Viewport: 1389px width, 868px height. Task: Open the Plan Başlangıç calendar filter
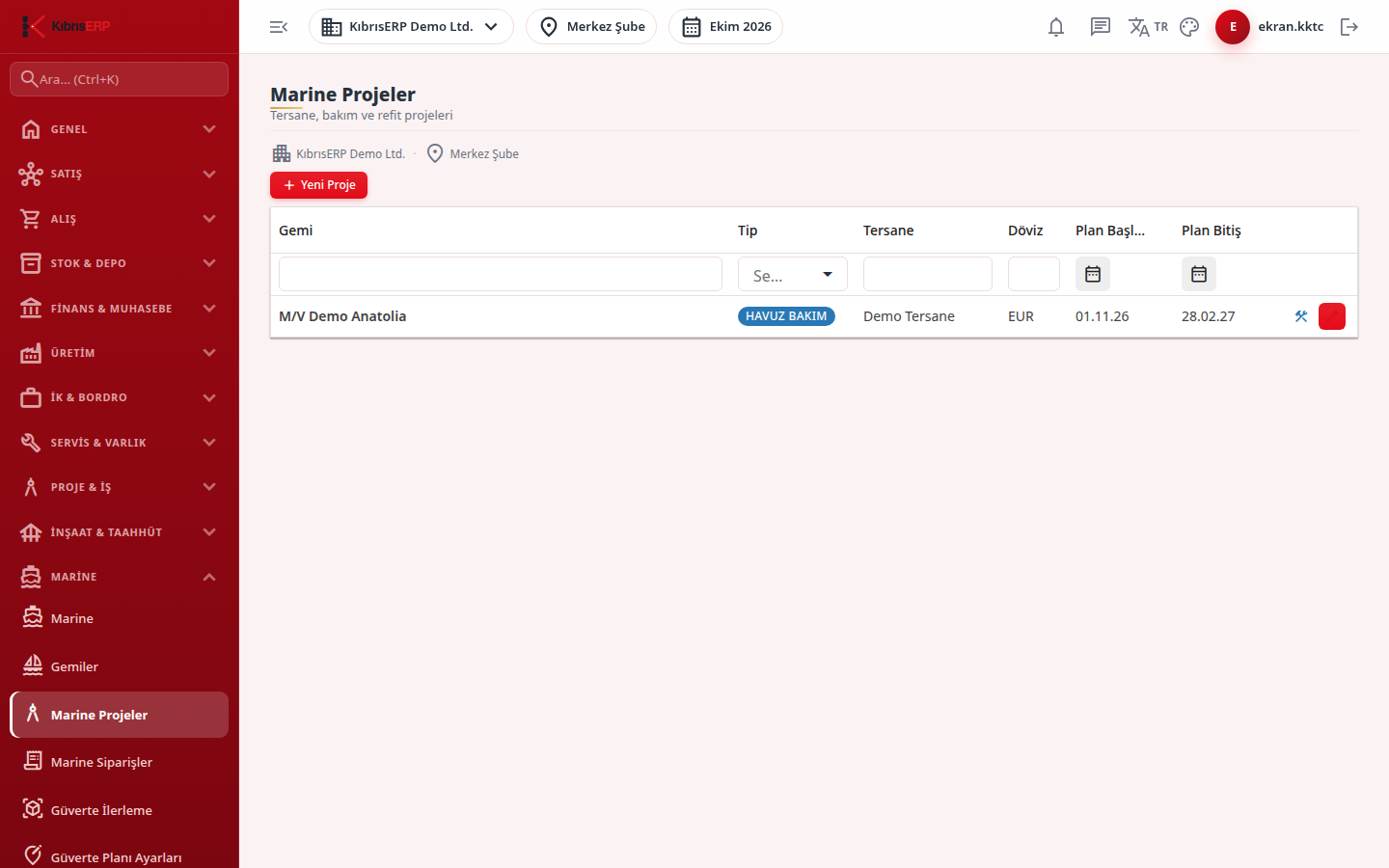pyautogui.click(x=1093, y=274)
